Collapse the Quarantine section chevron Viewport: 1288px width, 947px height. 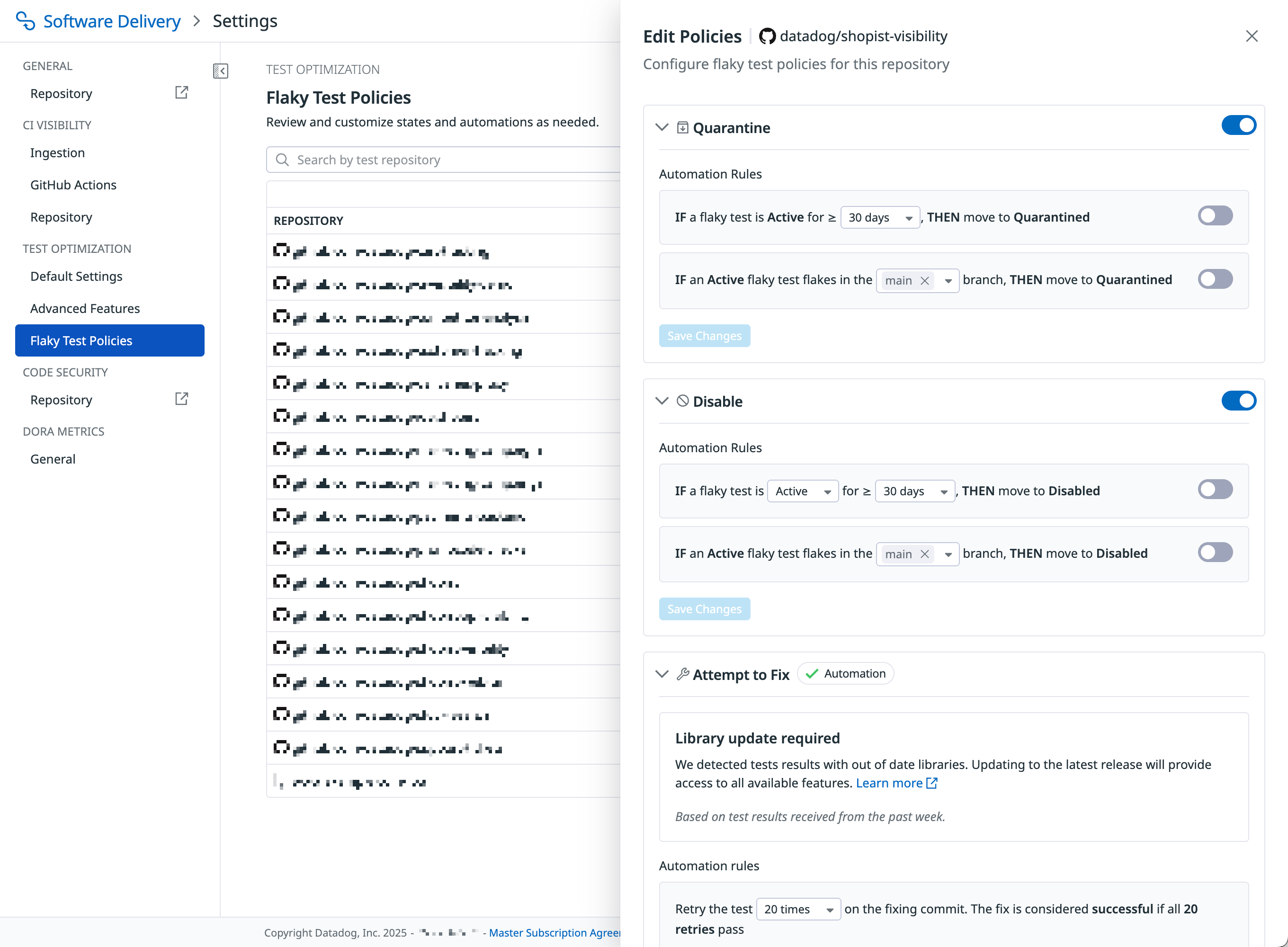(x=662, y=127)
